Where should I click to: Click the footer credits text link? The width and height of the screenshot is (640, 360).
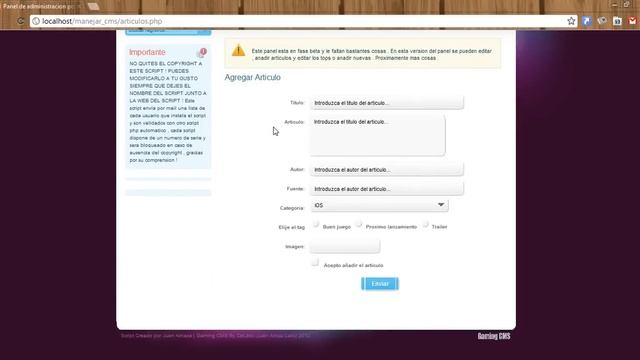point(216,336)
